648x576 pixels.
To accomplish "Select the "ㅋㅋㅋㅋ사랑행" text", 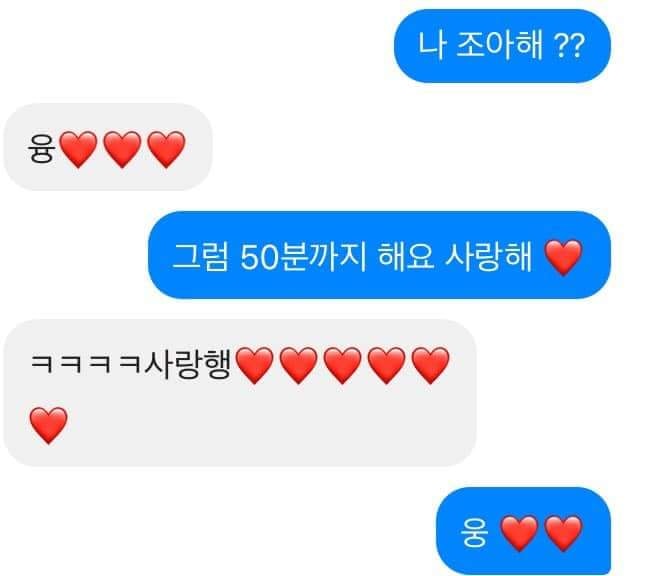I will coord(131,365).
